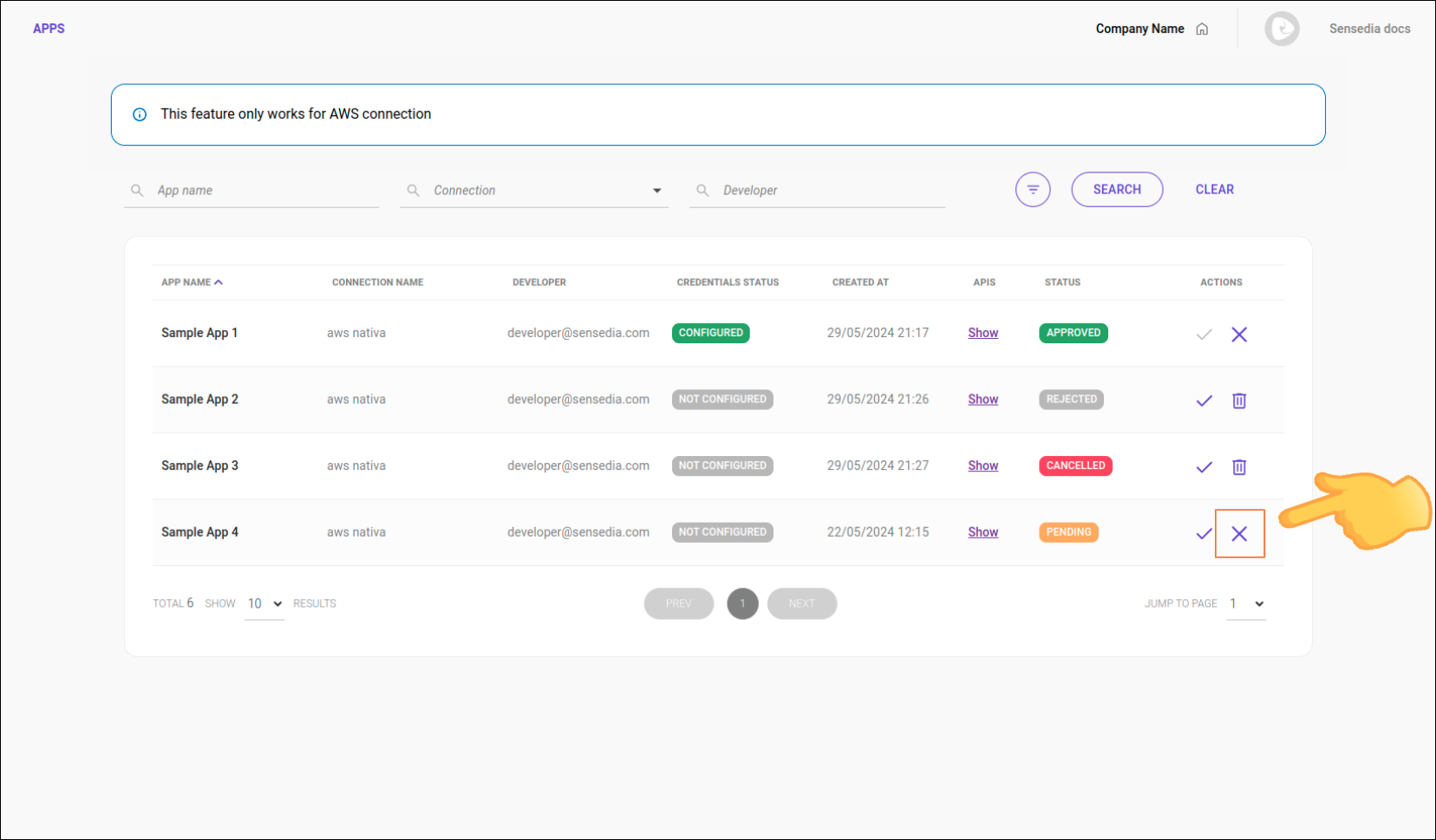Image resolution: width=1436 pixels, height=840 pixels.
Task: Focus the App name search field
Action: [x=260, y=191]
